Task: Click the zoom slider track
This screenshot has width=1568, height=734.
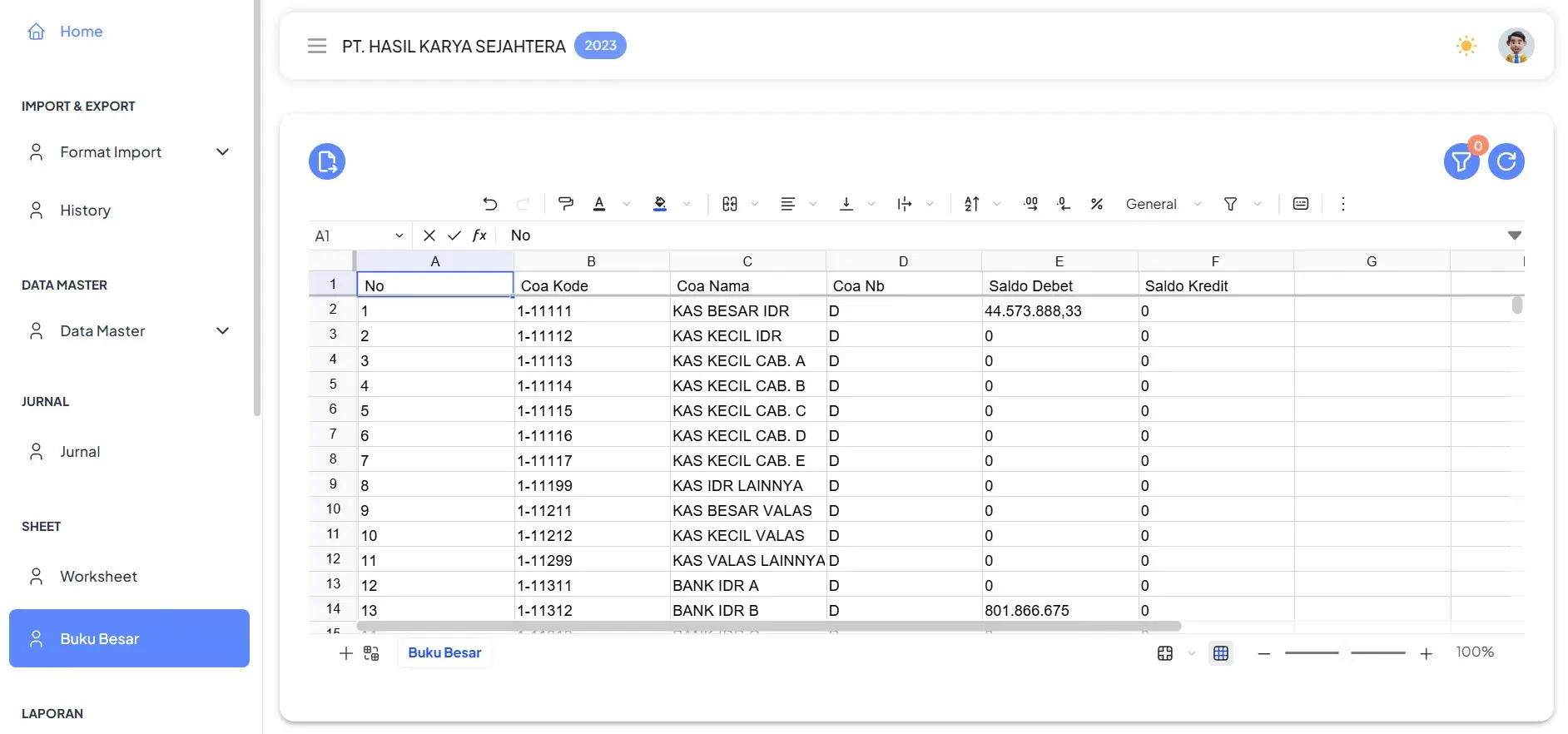Action: tap(1345, 653)
